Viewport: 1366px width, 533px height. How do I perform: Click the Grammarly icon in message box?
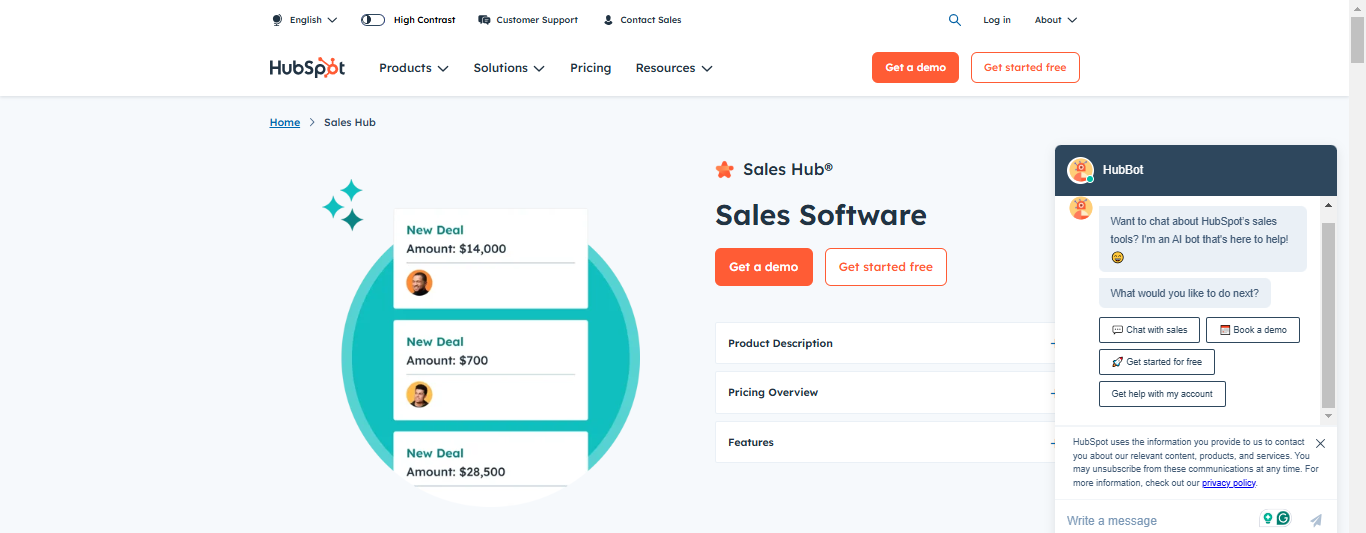point(1283,518)
